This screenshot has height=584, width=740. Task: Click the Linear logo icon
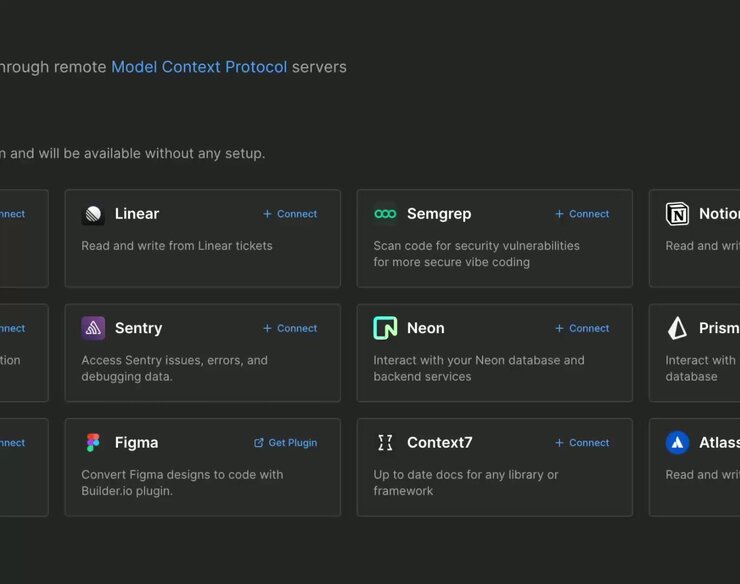pos(93,214)
